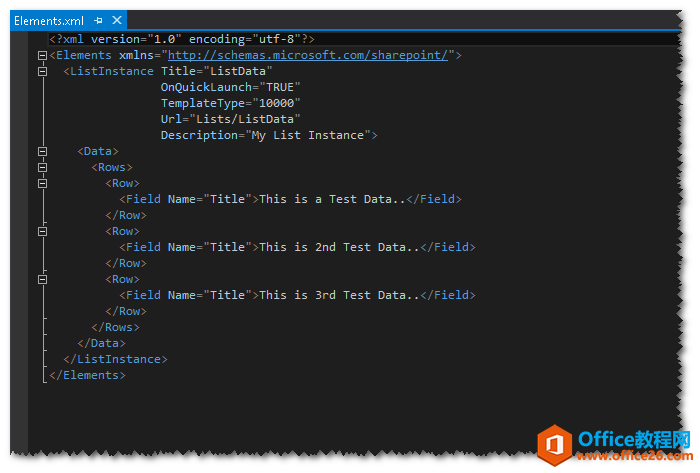The width and height of the screenshot is (700, 473).
Task: Collapse the ListInstance element outline
Action: click(x=42, y=71)
